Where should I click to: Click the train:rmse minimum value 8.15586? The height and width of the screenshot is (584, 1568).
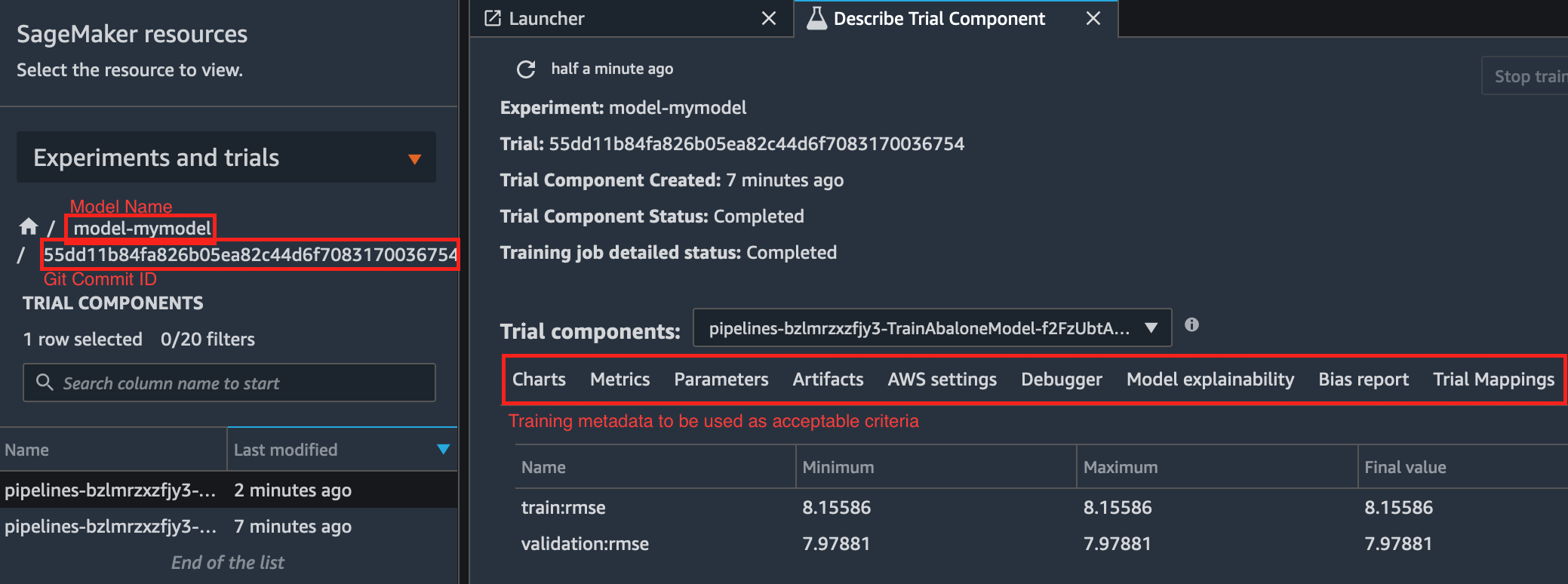pyautogui.click(x=836, y=507)
